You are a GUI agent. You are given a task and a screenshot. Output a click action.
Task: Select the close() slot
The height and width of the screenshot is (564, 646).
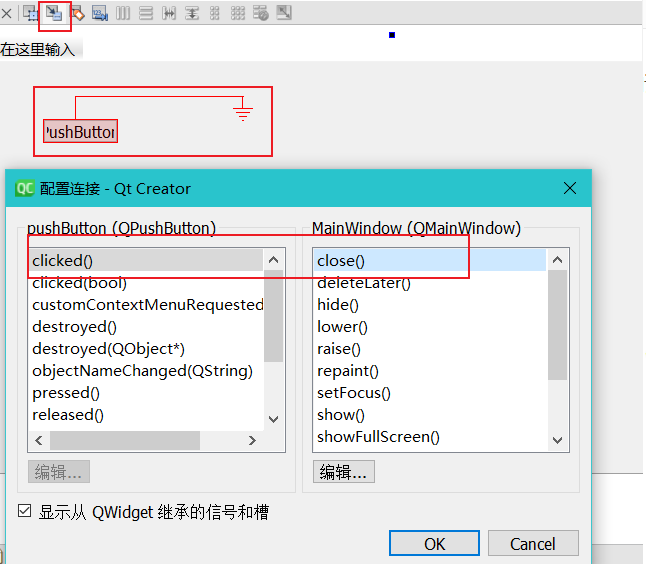(x=430, y=260)
